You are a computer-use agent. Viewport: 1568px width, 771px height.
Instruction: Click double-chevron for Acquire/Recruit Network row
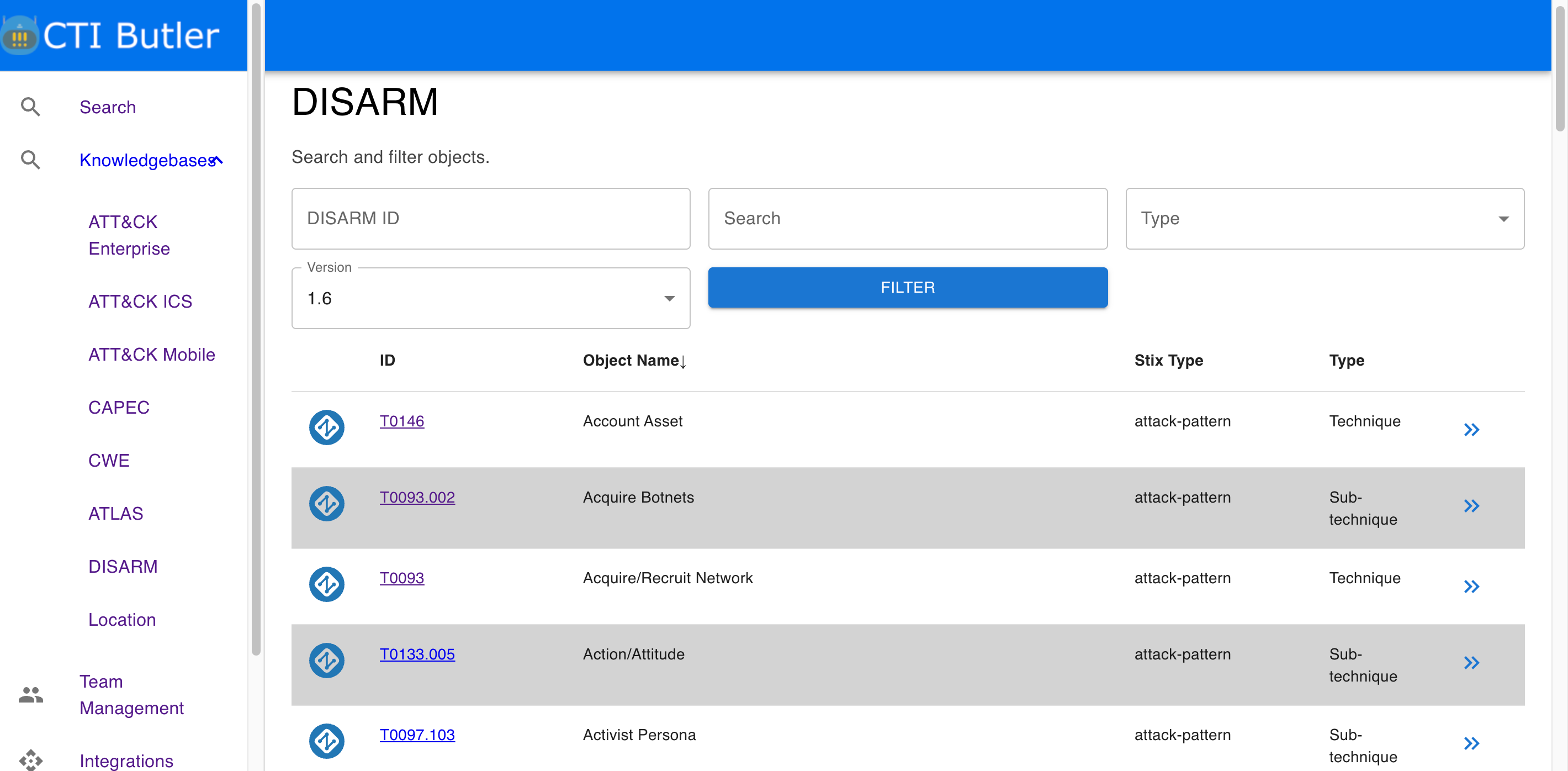coord(1471,587)
